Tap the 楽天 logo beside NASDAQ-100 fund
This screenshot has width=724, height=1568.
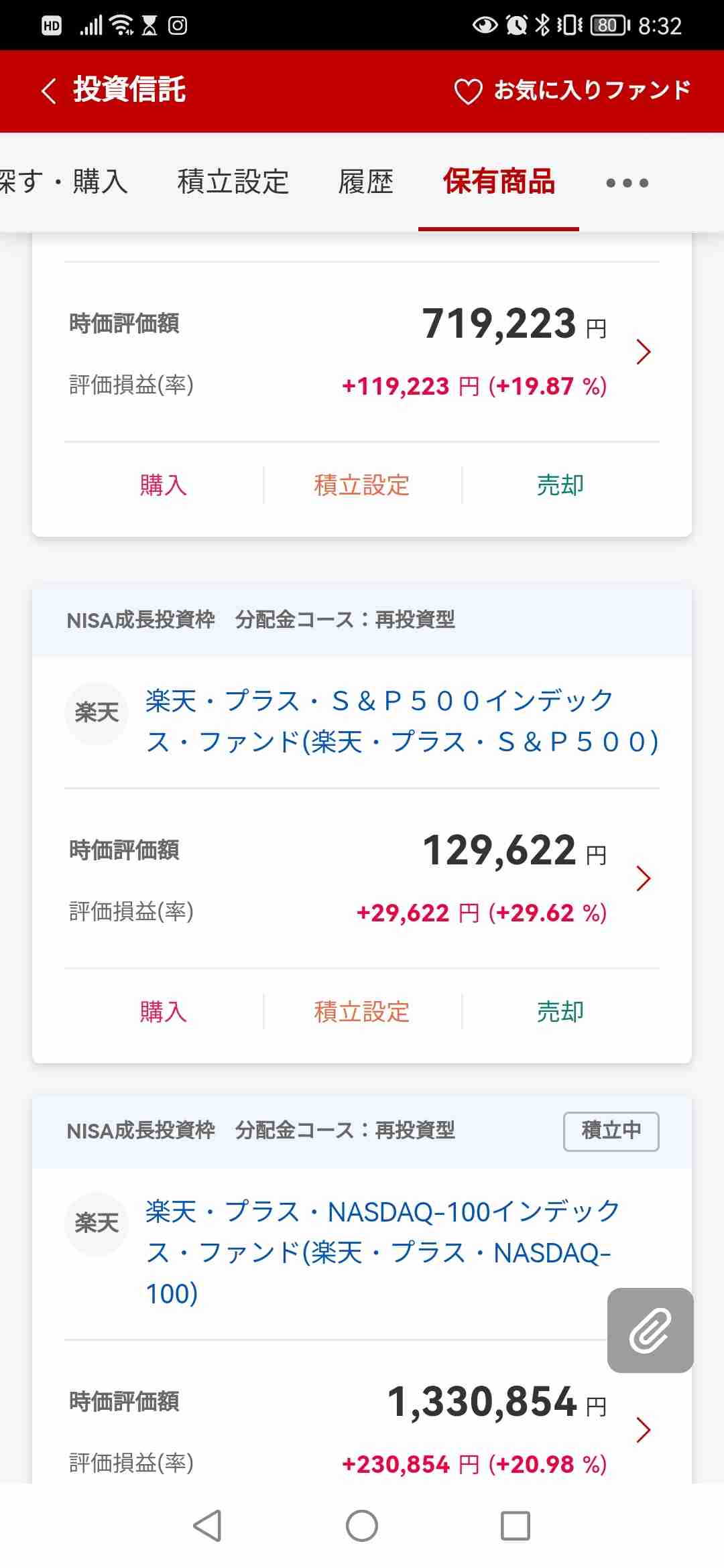pos(97,1224)
